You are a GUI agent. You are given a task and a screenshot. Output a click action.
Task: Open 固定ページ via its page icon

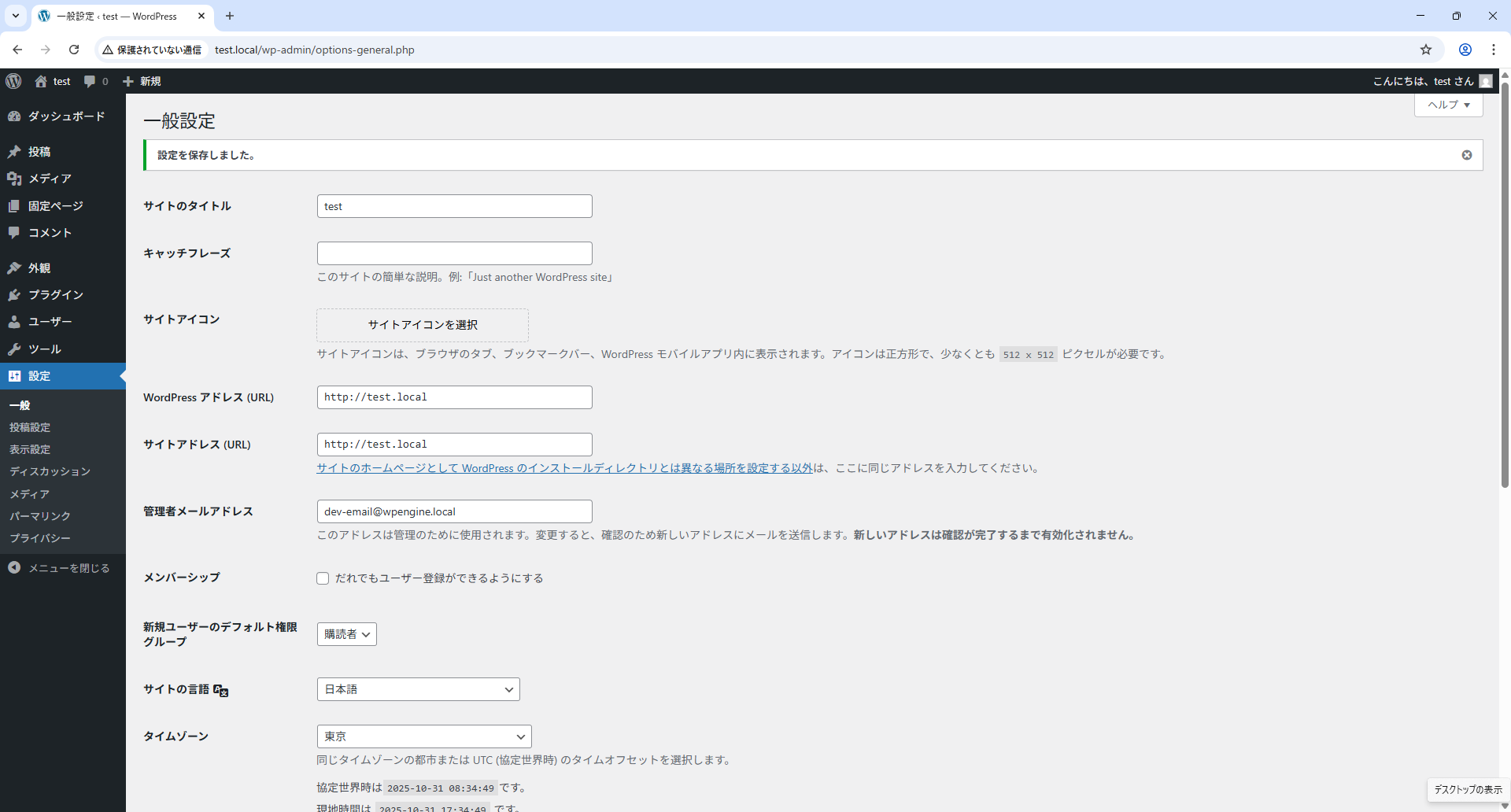tap(14, 206)
